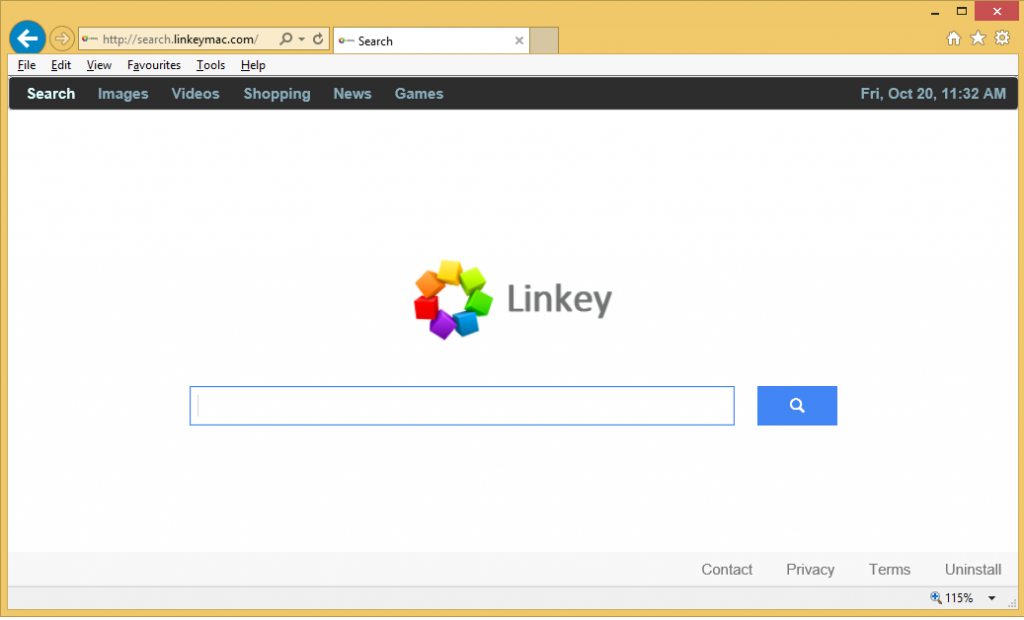Open the Tools gear icon
This screenshot has width=1024, height=620.
1001,38
